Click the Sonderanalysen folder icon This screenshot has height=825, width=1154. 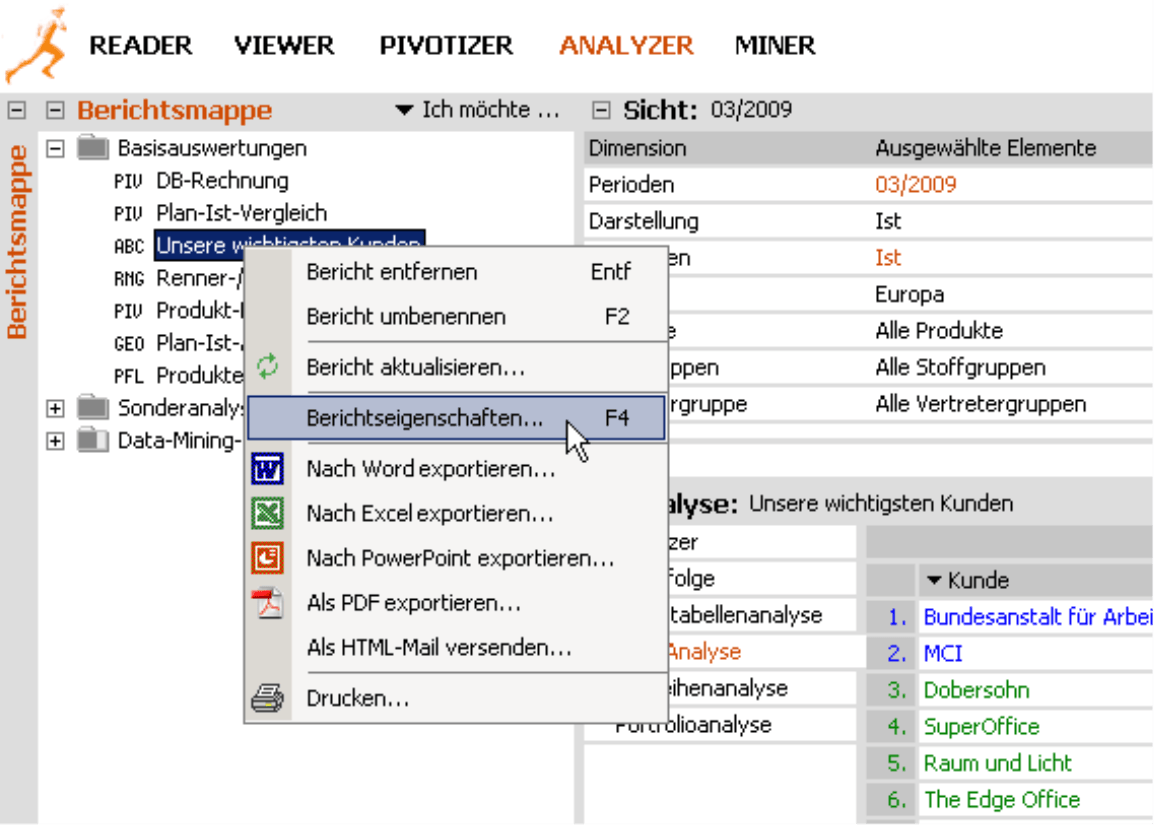pos(93,407)
